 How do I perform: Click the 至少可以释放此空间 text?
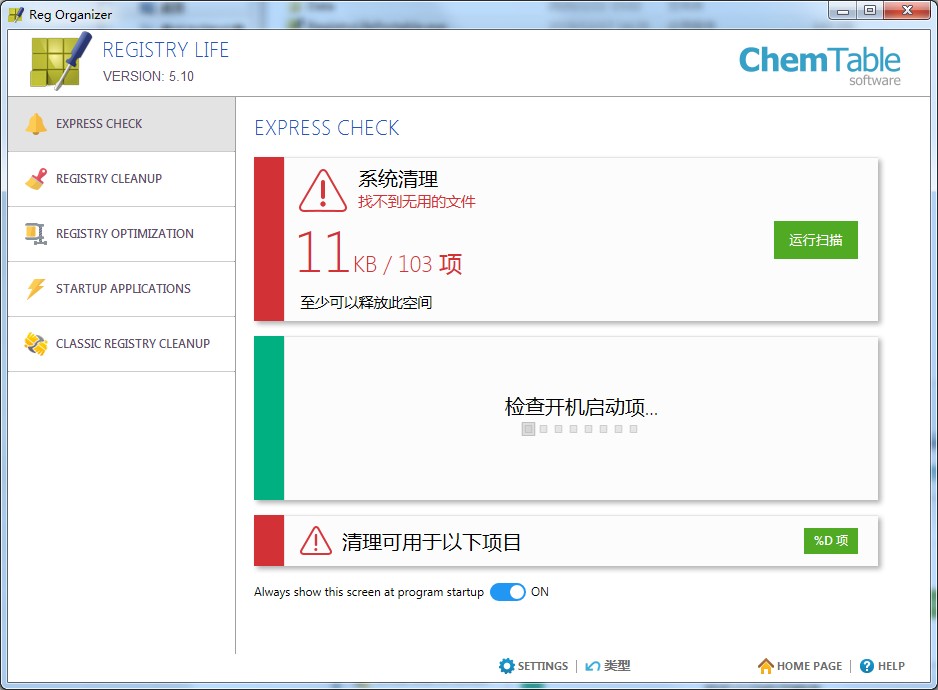pos(366,303)
